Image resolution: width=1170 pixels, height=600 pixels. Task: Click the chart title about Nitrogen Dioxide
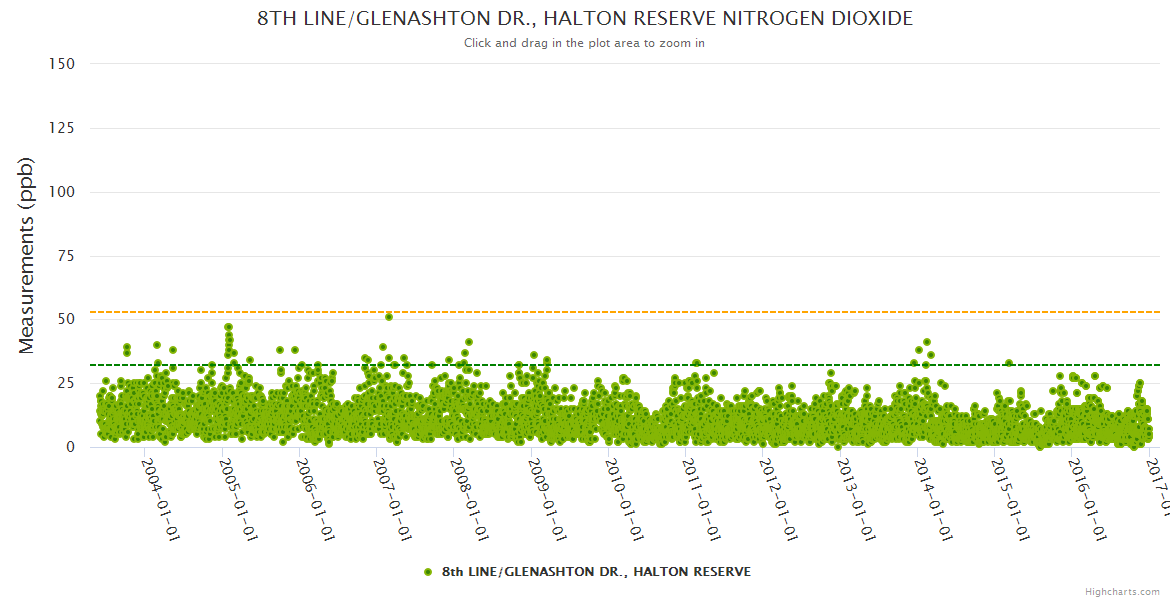click(585, 19)
